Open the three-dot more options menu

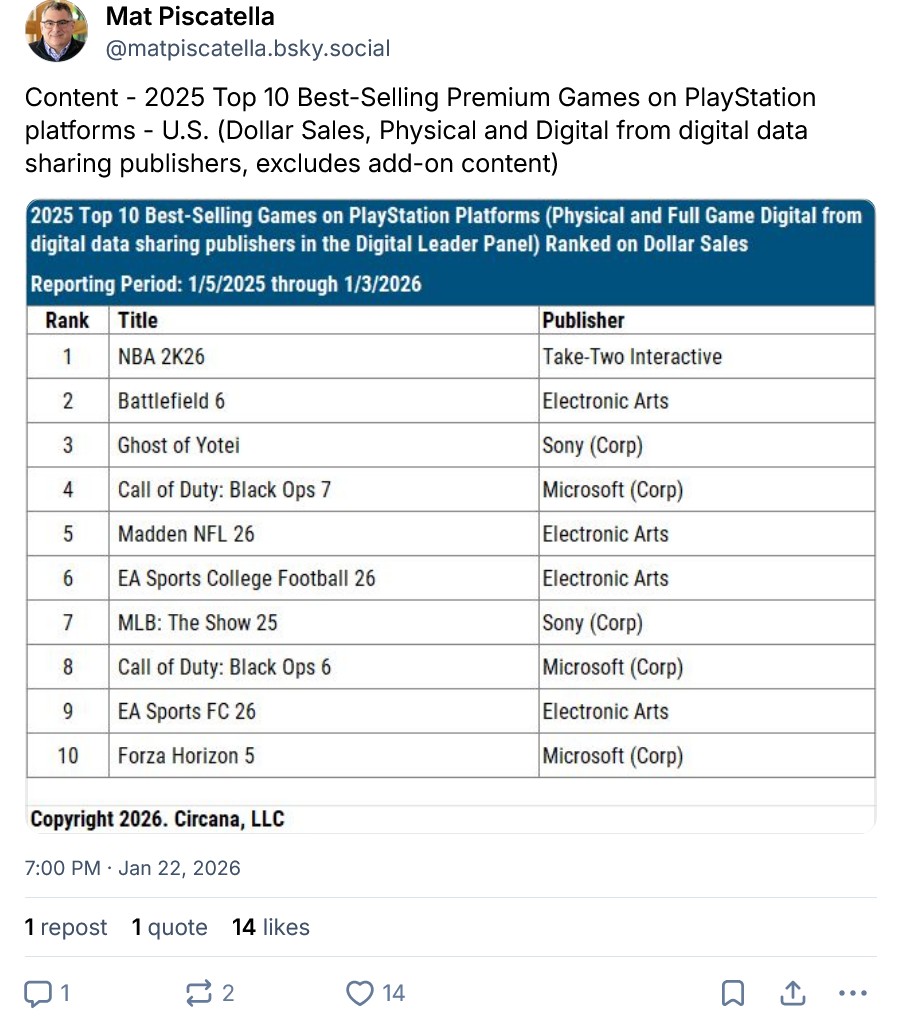pos(853,993)
